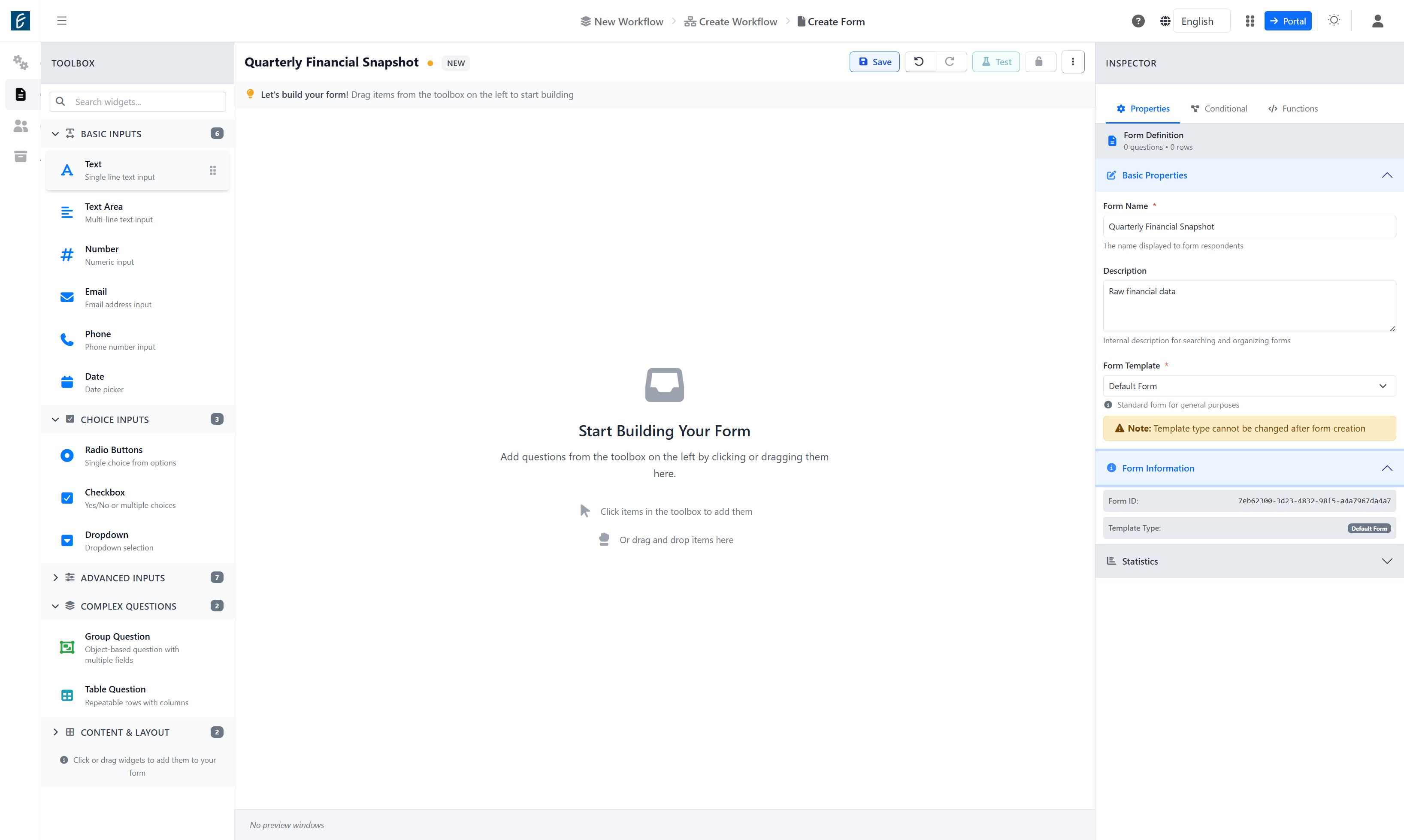The height and width of the screenshot is (840, 1404).
Task: Click the Search widgets field
Action: click(137, 102)
